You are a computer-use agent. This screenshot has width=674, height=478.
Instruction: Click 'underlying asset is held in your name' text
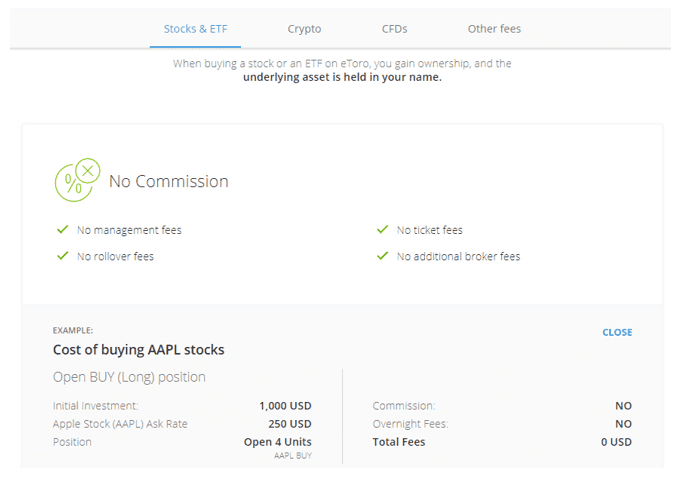click(342, 77)
